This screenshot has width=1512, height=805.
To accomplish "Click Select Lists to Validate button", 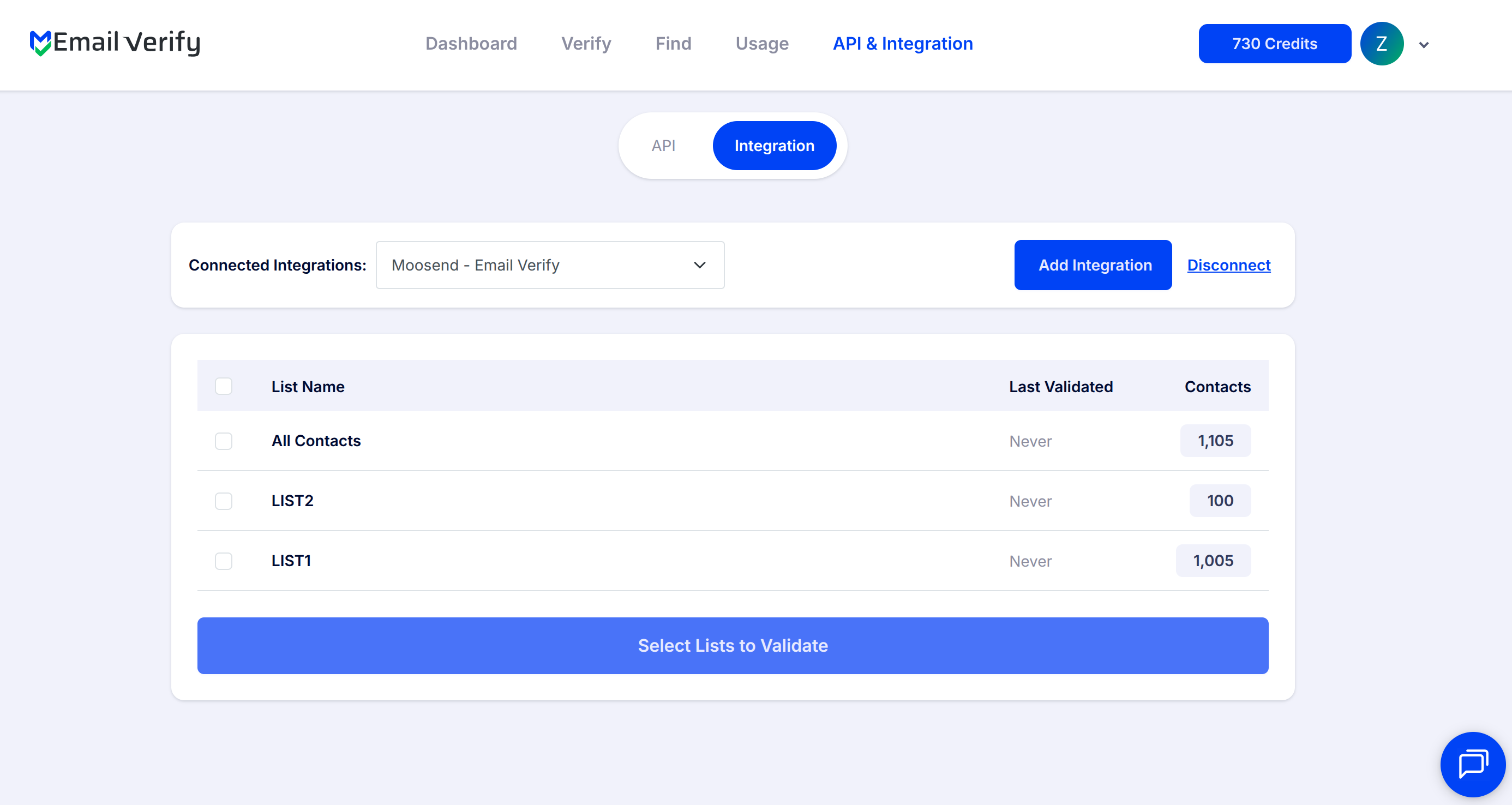I will (x=733, y=645).
